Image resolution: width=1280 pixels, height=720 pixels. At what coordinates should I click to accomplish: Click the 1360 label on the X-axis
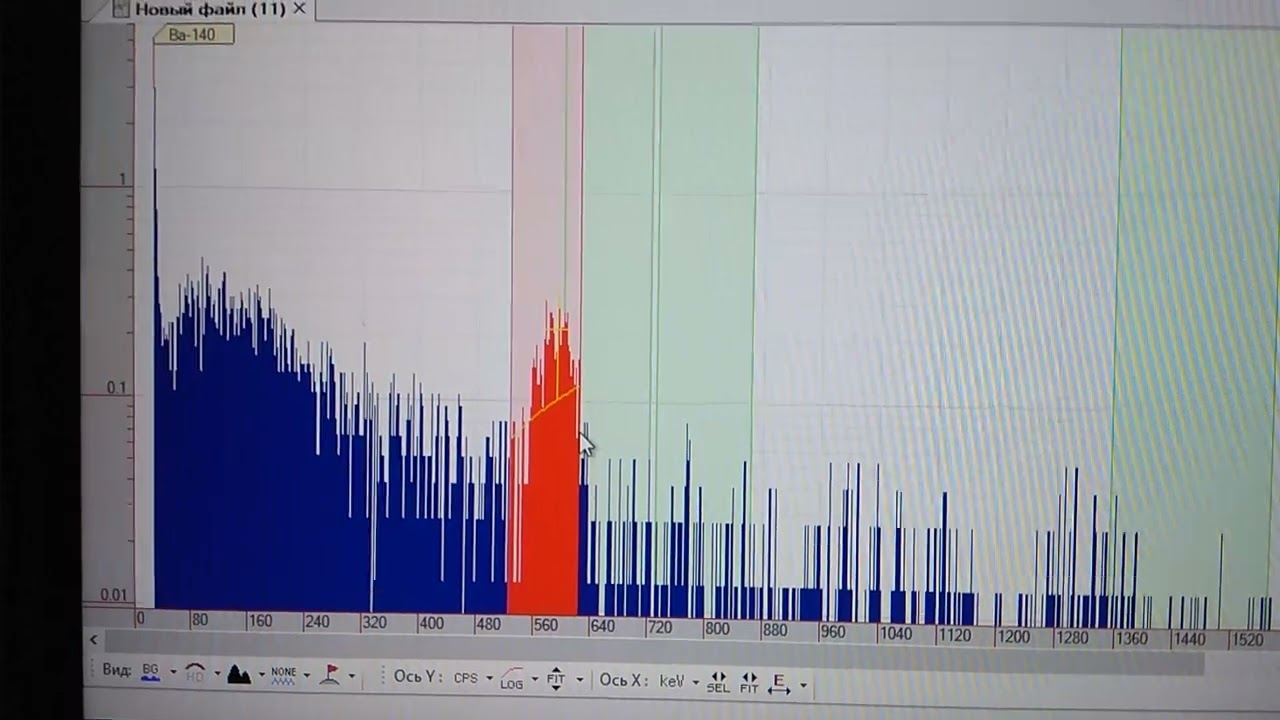(x=1131, y=637)
